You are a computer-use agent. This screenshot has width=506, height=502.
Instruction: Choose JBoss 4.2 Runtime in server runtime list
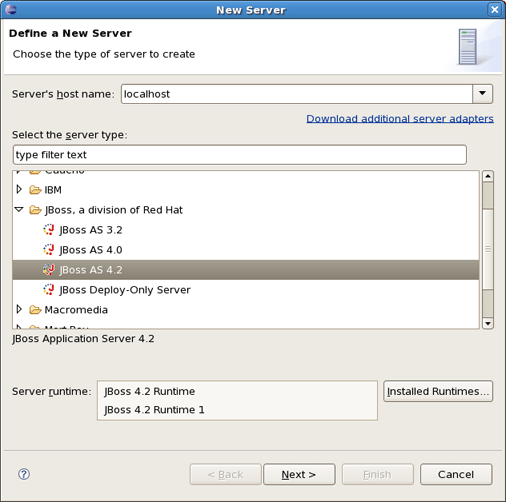tap(149, 391)
